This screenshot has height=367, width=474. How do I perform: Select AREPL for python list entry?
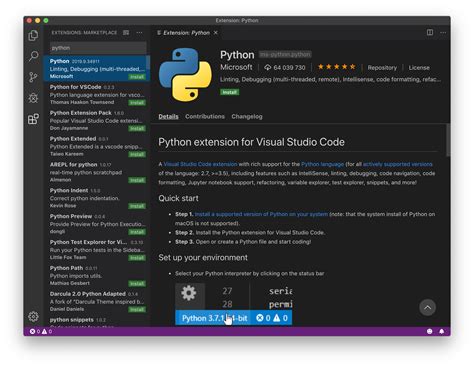pos(96,172)
